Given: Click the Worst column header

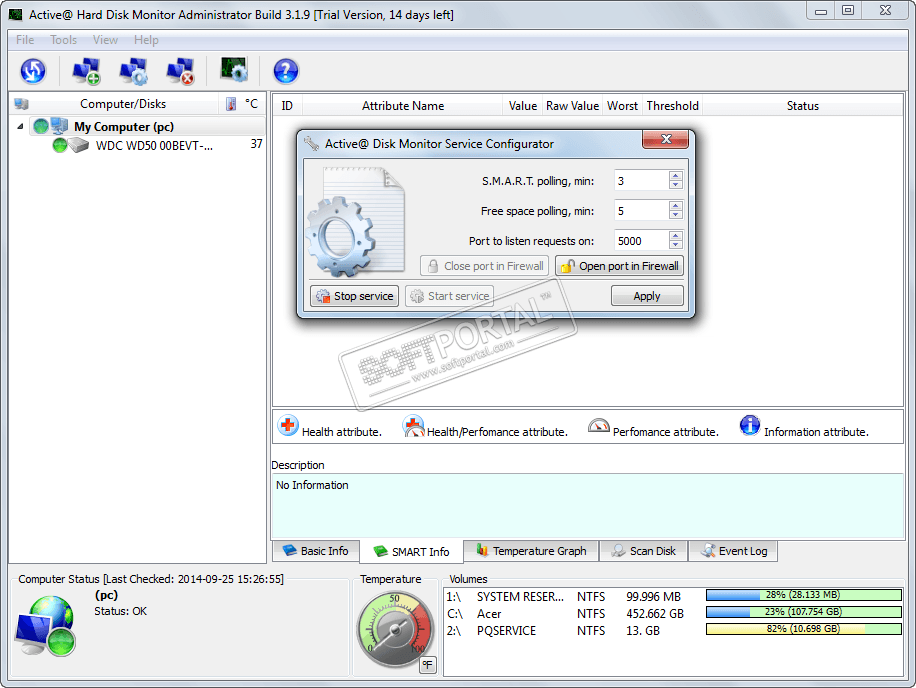Looking at the screenshot, I should pyautogui.click(x=622, y=106).
